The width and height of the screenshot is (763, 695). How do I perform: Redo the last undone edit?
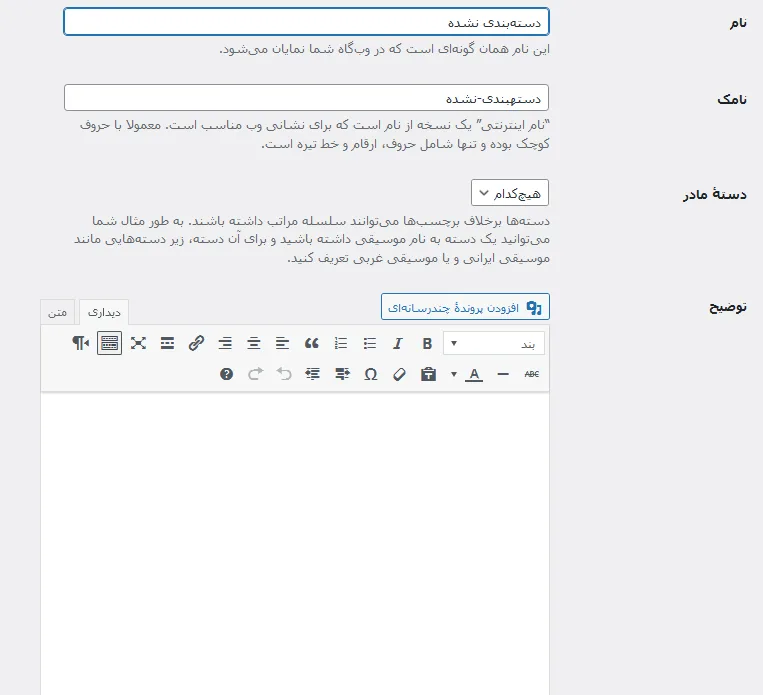255,374
